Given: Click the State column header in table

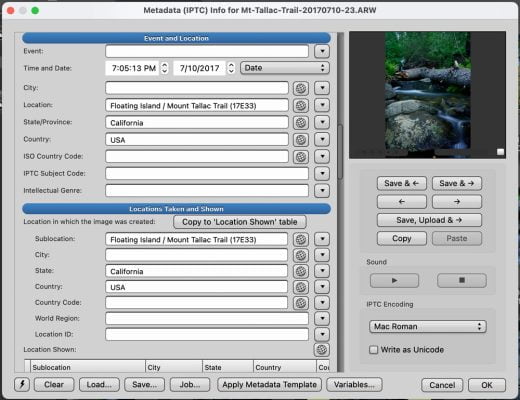Looking at the screenshot, I should coord(228,367).
